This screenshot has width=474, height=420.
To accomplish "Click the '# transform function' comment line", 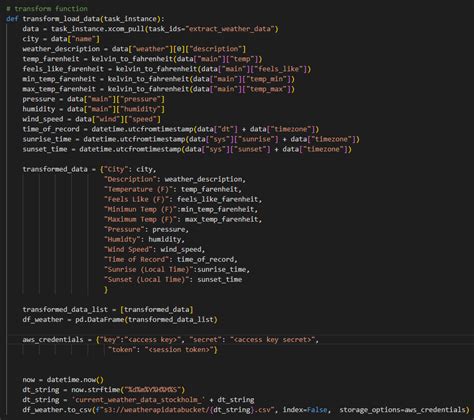I will point(47,9).
